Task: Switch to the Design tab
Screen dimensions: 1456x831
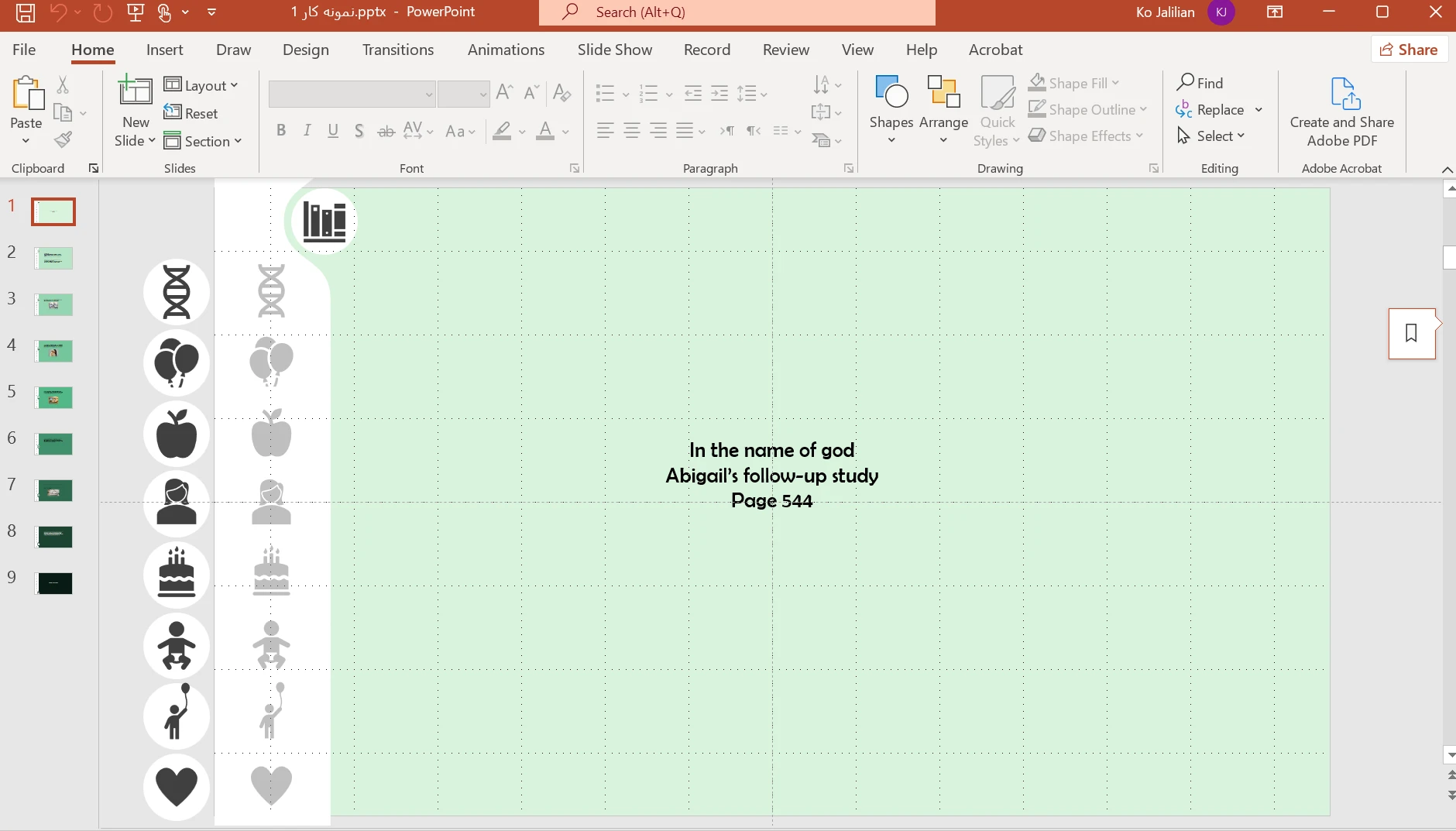Action: click(306, 50)
